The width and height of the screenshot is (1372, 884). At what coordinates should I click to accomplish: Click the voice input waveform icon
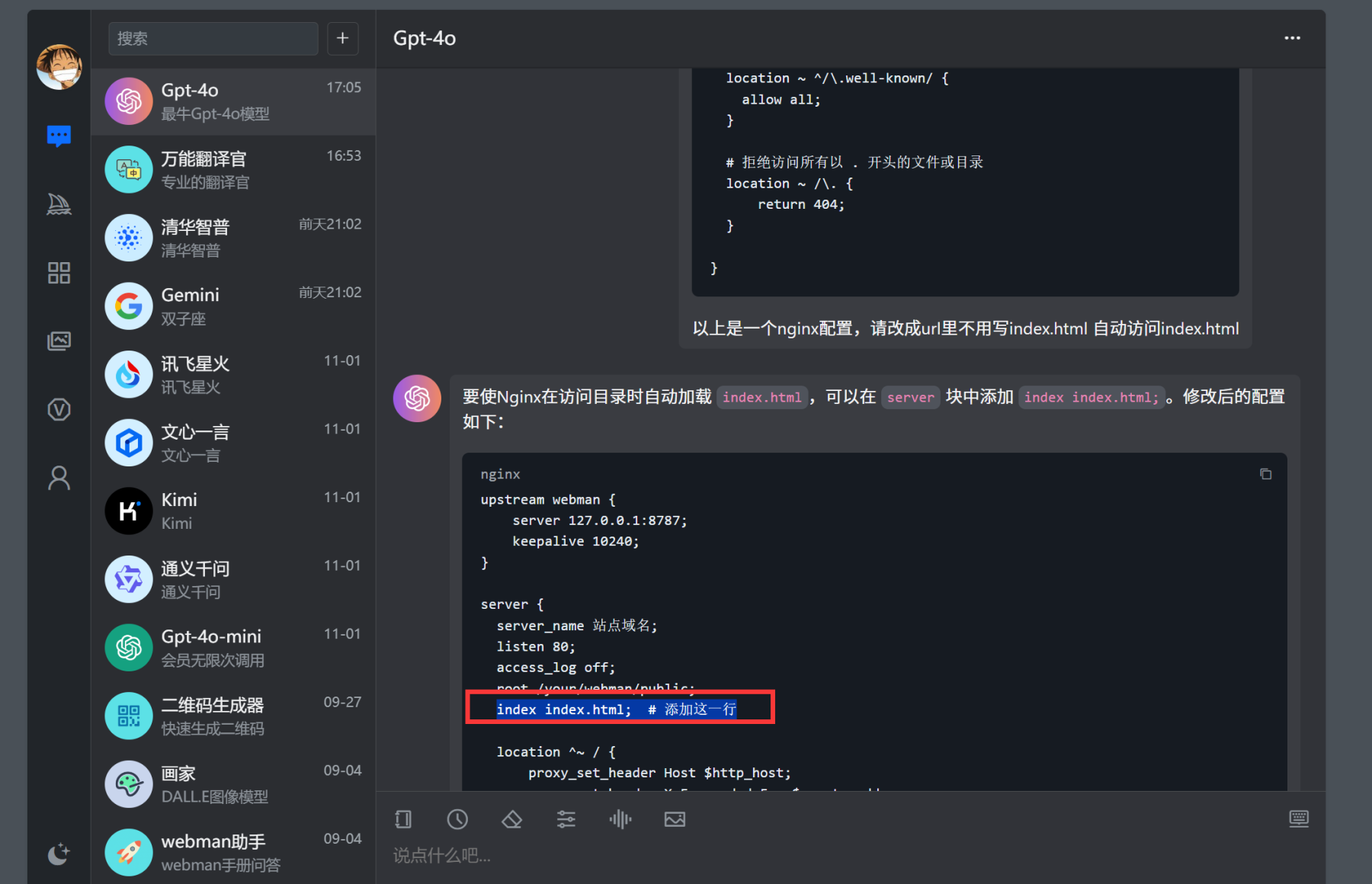click(620, 819)
